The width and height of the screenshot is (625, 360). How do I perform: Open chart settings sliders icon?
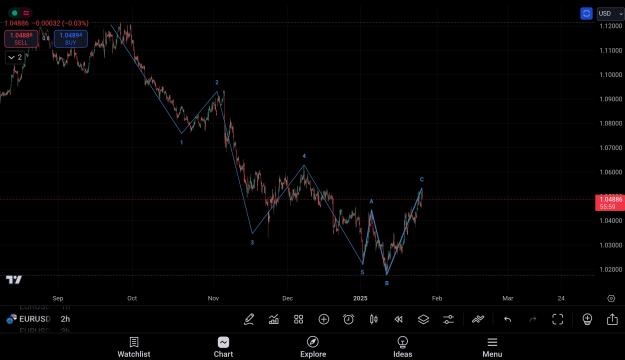448,319
